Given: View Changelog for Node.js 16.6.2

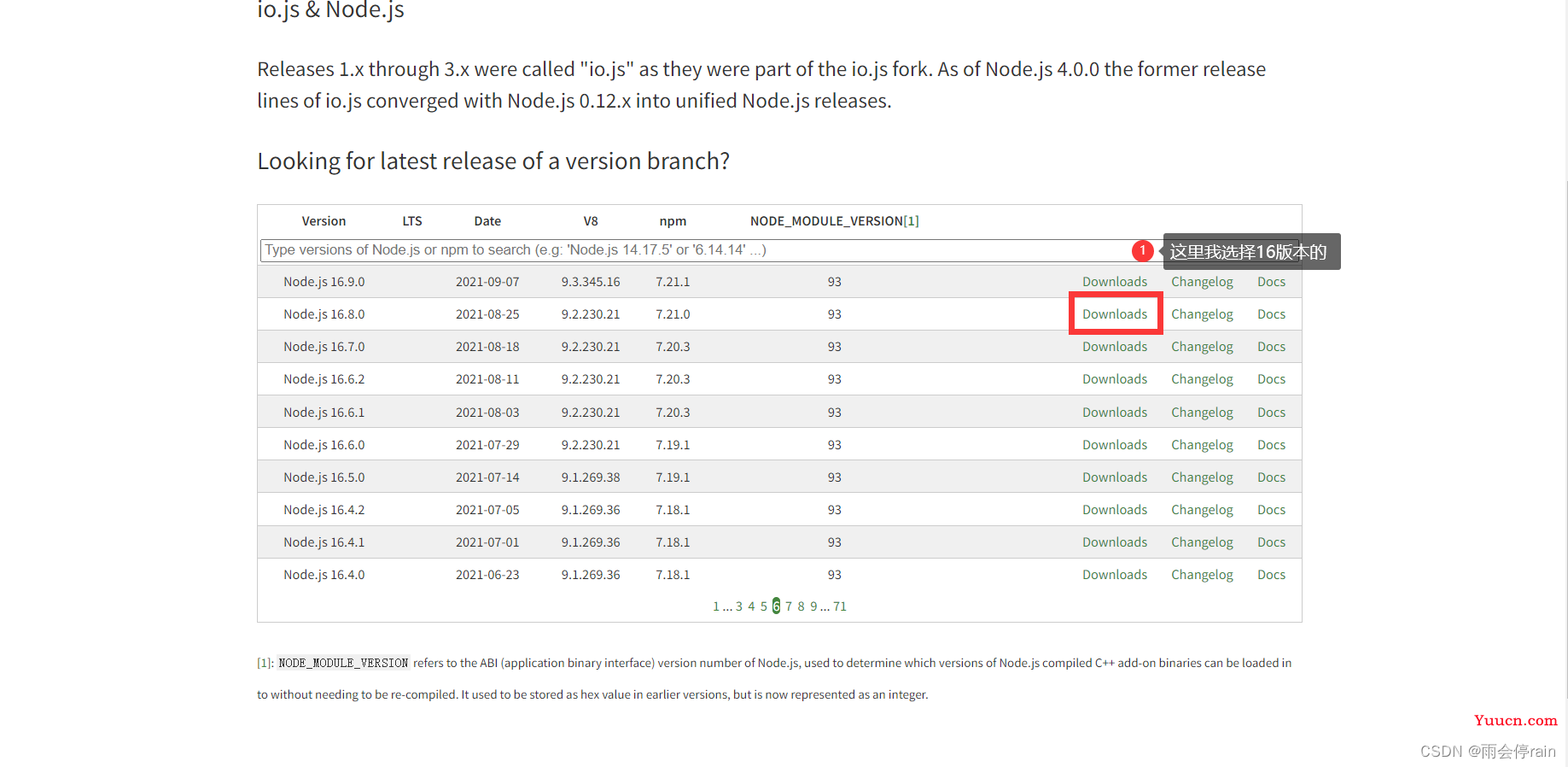Looking at the screenshot, I should point(1202,379).
